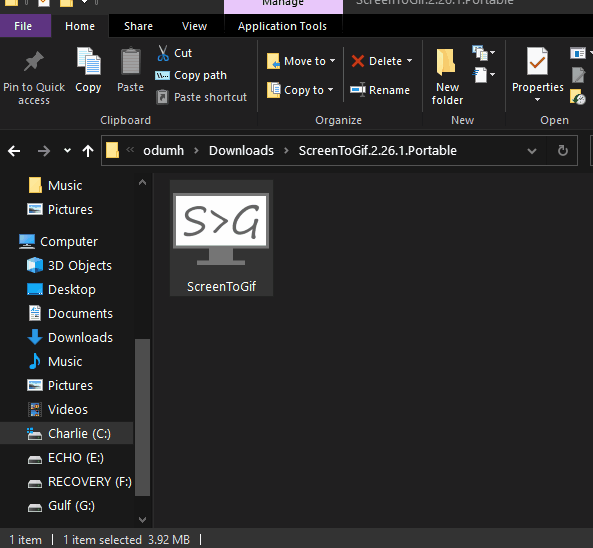Click ScreenToGif.2.26.1.Portable breadcrumb segment
The height and width of the screenshot is (548, 593).
point(377,151)
